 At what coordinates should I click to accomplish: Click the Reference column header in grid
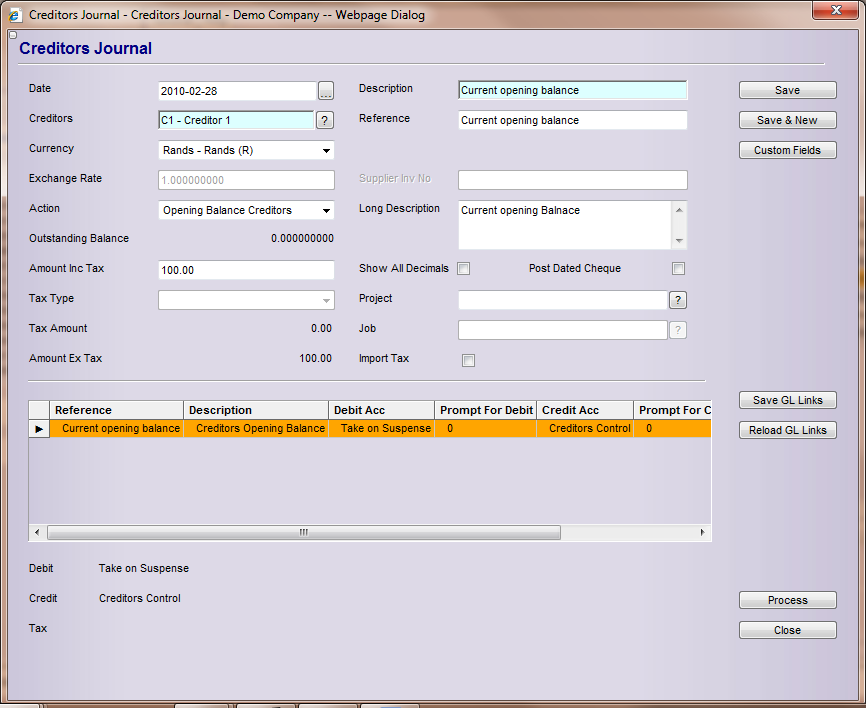point(116,410)
